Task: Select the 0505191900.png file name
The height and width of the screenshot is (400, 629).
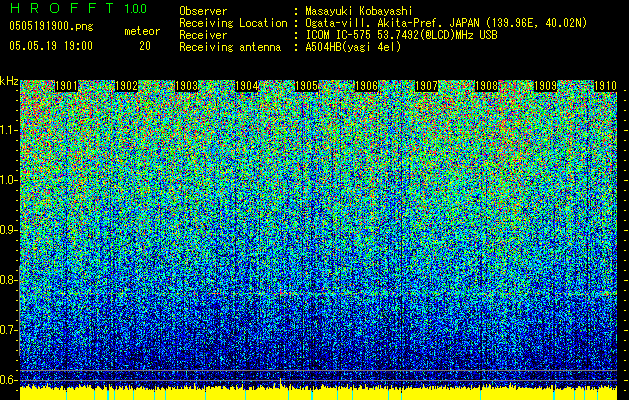Action: tap(51, 27)
